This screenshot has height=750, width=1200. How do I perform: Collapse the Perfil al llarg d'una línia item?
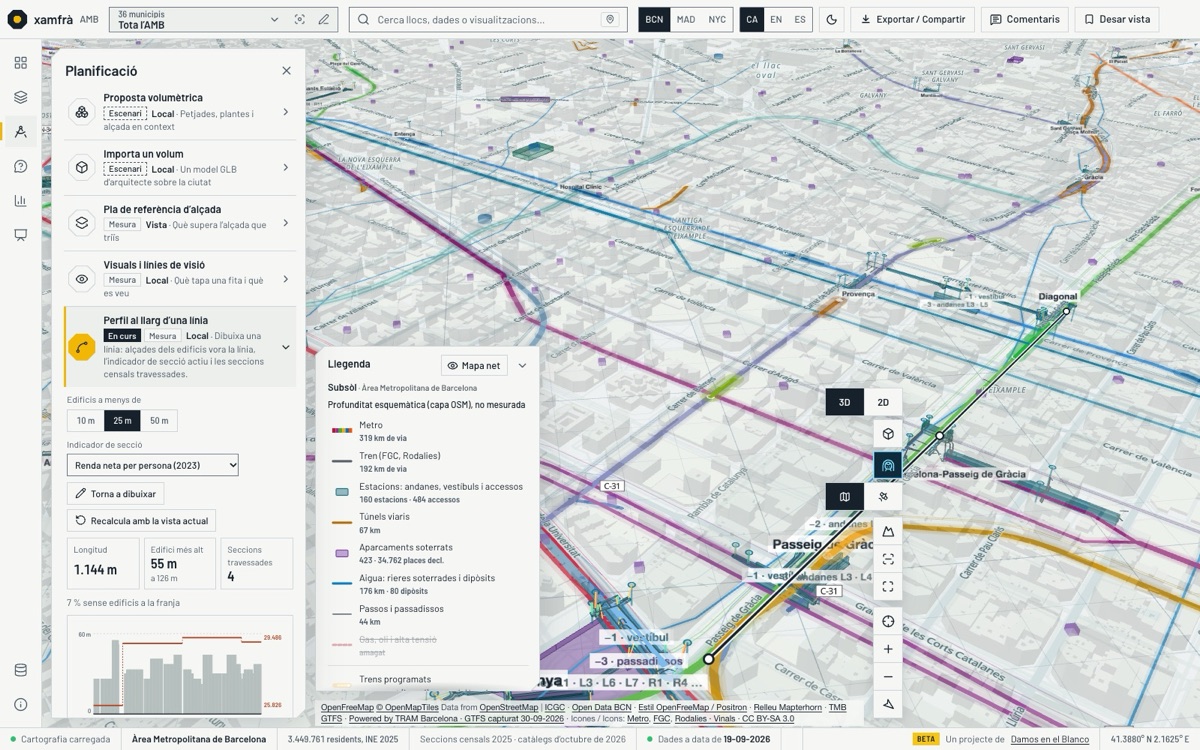point(181,347)
